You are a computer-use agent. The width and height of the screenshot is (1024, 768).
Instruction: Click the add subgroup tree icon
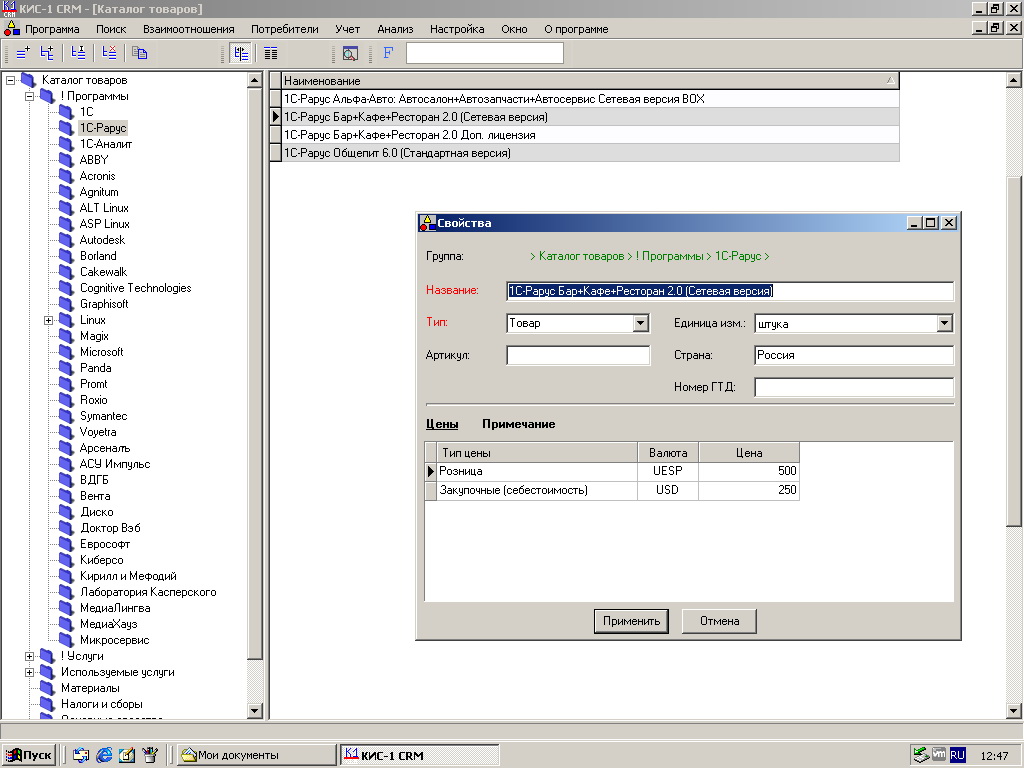47,53
